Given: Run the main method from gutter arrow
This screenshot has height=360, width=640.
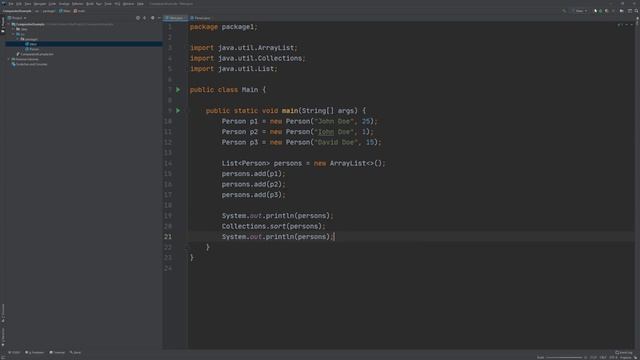Looking at the screenshot, I should point(178,111).
